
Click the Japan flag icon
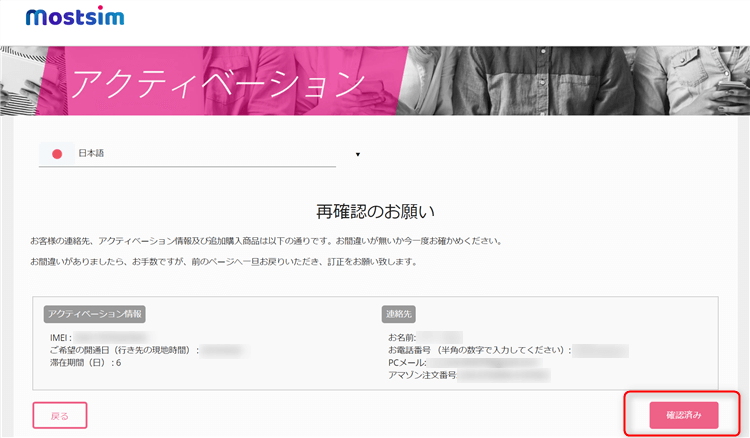(x=57, y=154)
